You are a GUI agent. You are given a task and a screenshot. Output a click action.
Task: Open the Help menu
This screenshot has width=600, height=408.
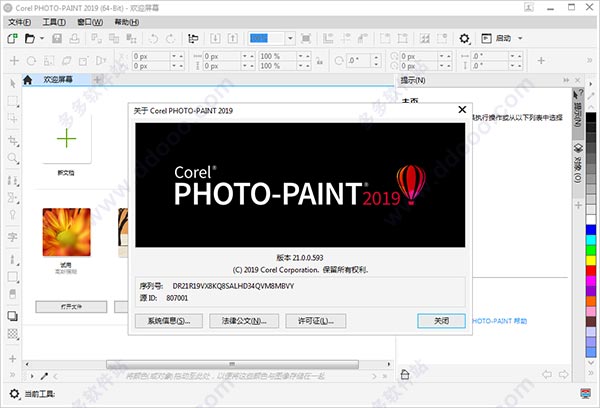(127, 22)
